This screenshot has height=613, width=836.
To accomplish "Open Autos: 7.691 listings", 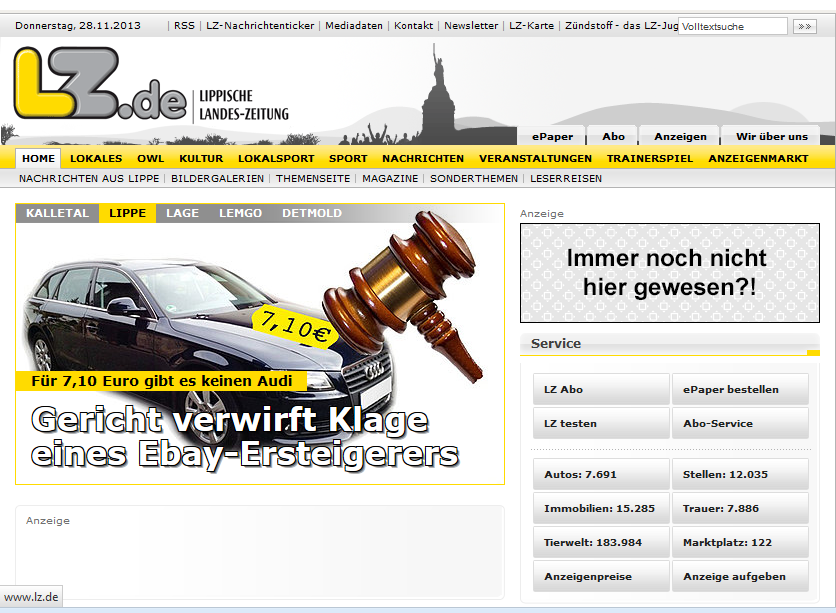I will point(601,474).
